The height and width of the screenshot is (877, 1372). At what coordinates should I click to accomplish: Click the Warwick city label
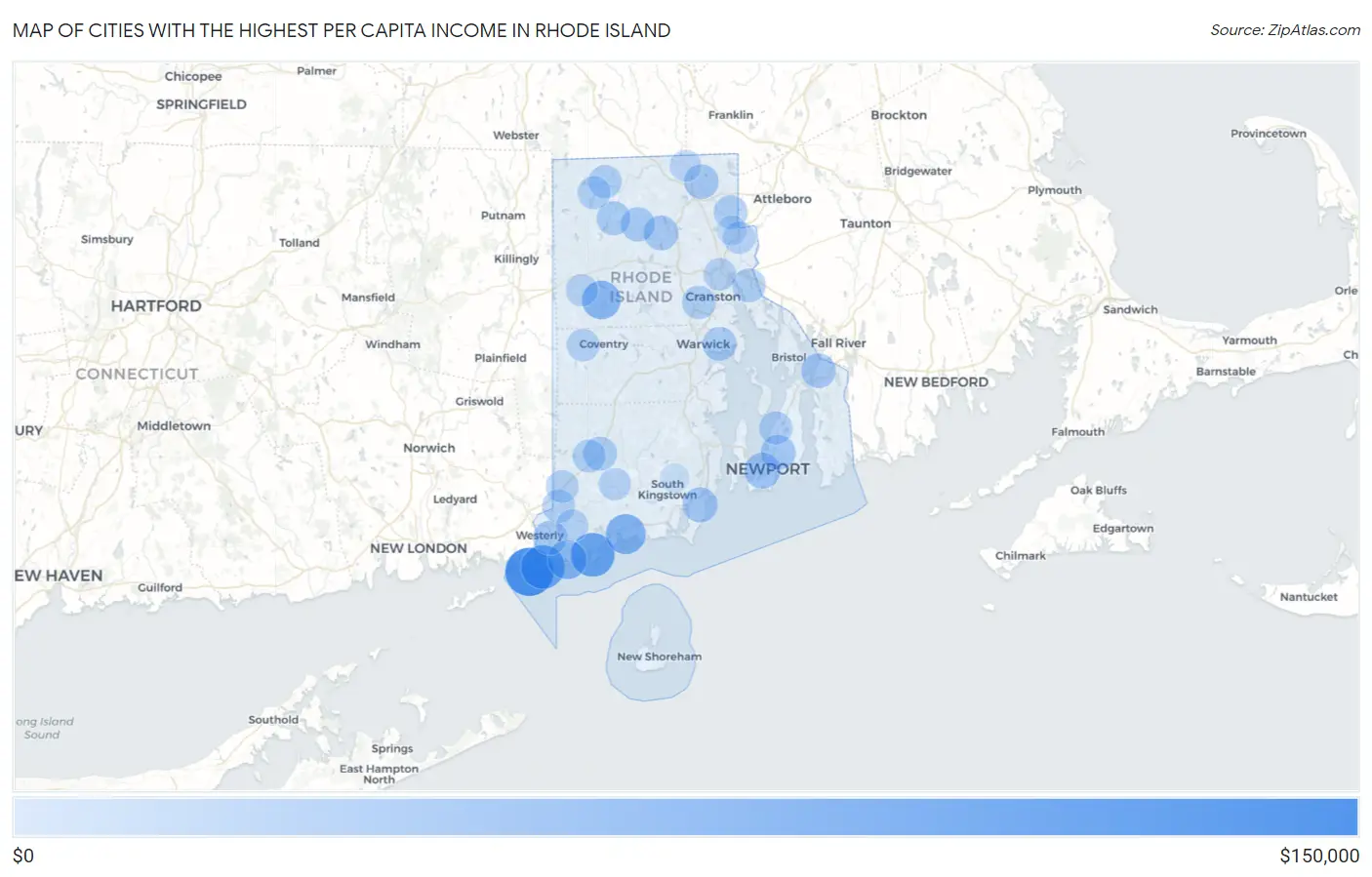click(x=703, y=343)
